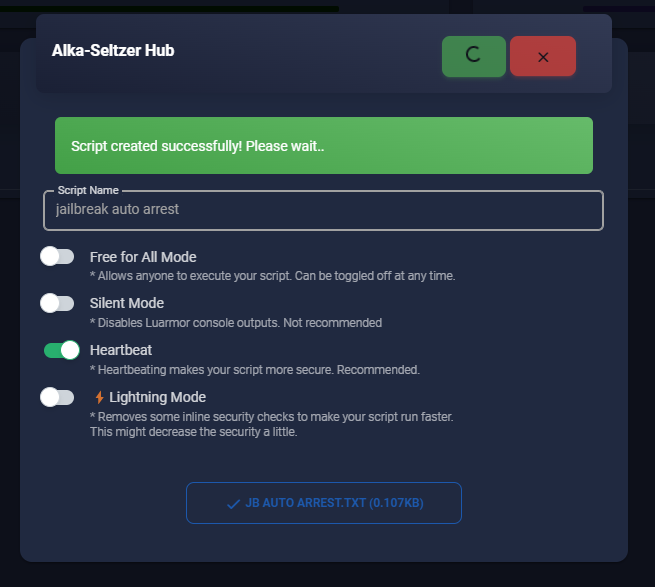Select the Free for All Mode label
Image resolution: width=655 pixels, height=587 pixels.
click(x=143, y=257)
